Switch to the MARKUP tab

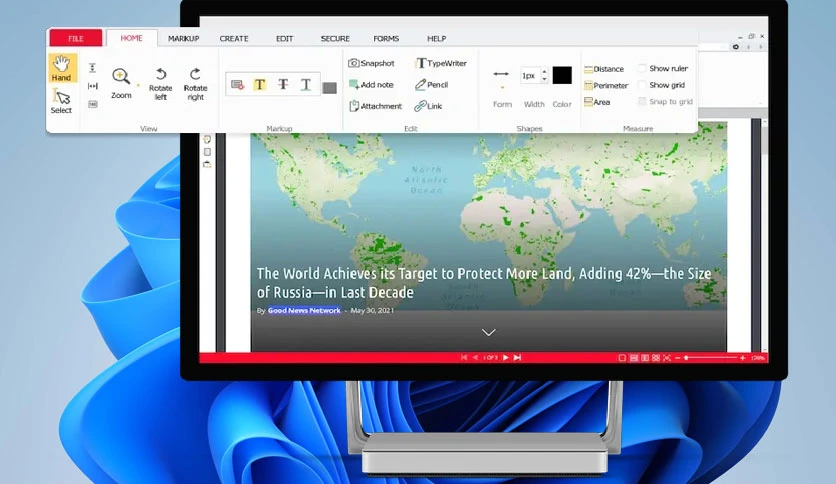(183, 38)
